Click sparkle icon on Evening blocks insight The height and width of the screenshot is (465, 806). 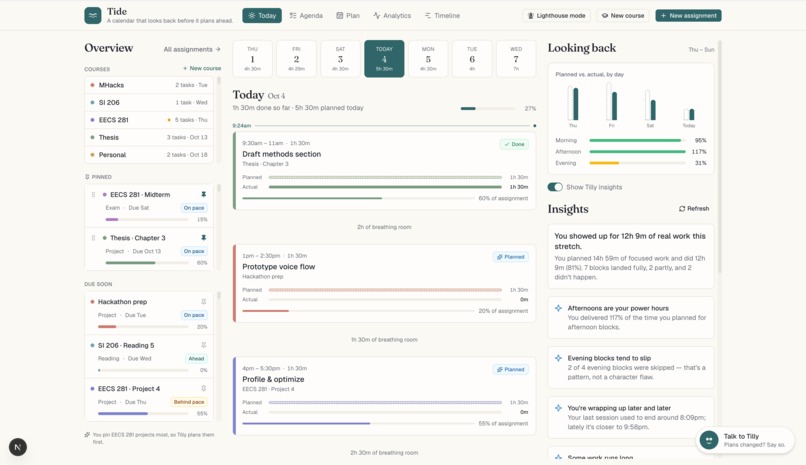click(x=558, y=358)
